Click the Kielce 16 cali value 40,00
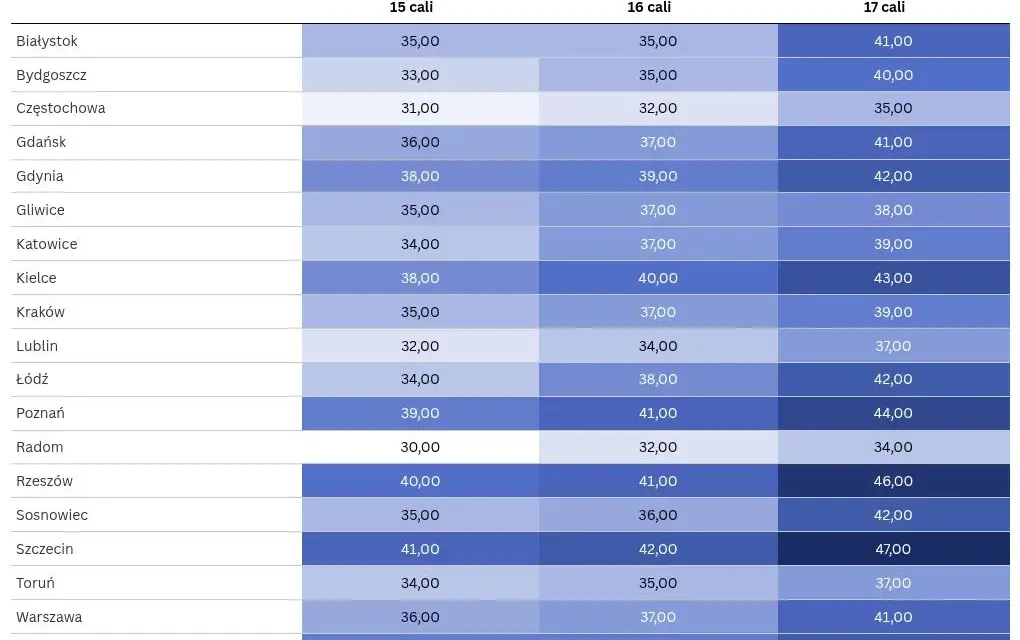The width and height of the screenshot is (1020, 640). [x=658, y=278]
